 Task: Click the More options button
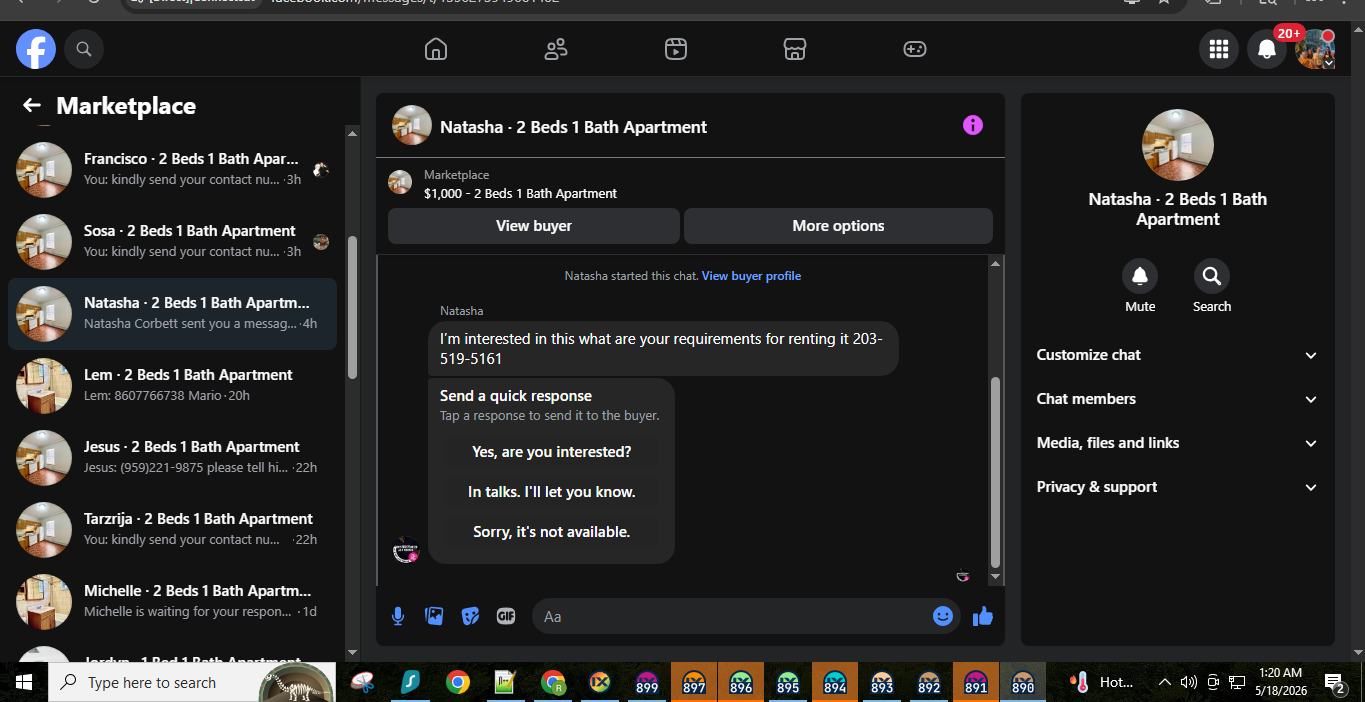[x=838, y=226]
